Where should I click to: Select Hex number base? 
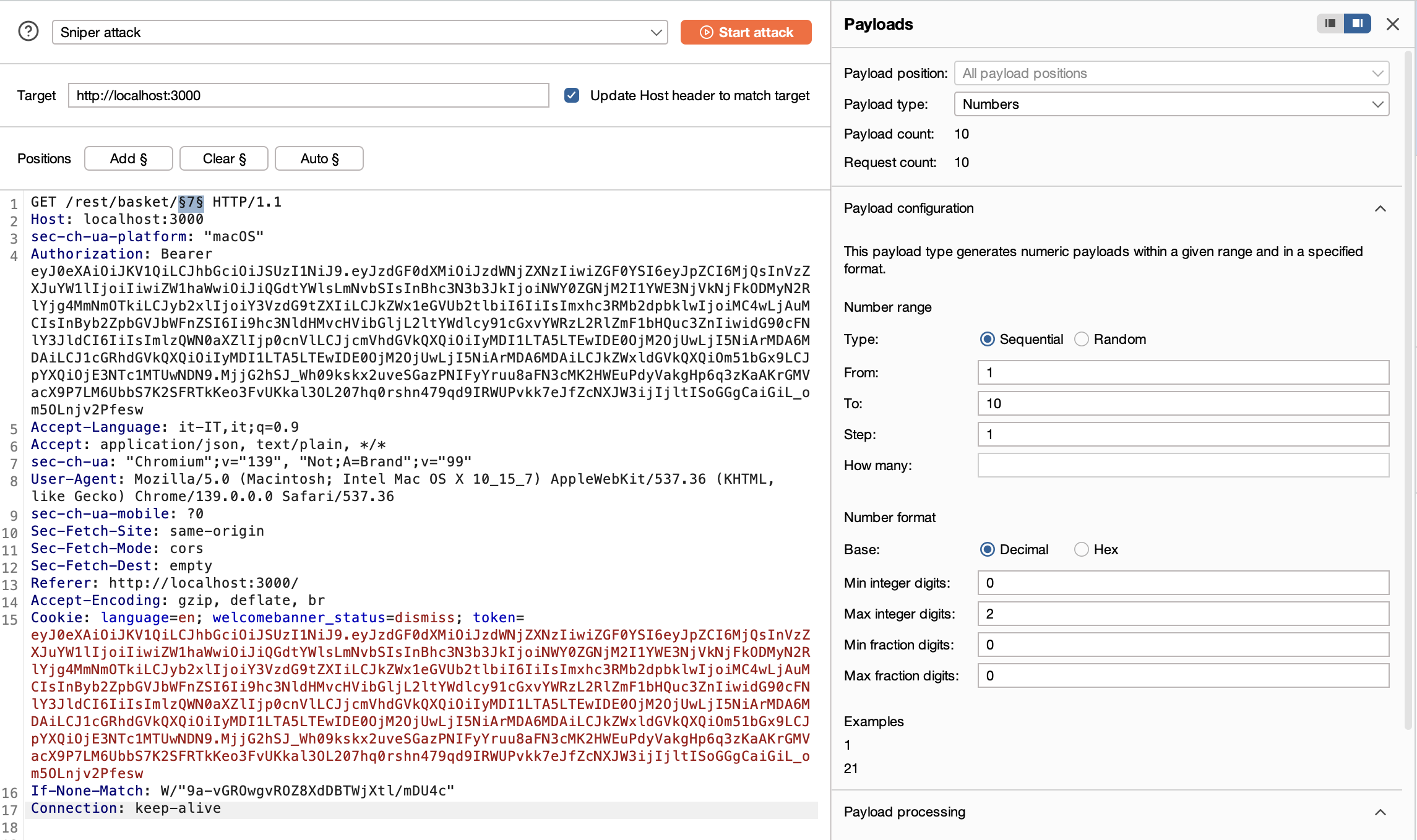point(1081,549)
